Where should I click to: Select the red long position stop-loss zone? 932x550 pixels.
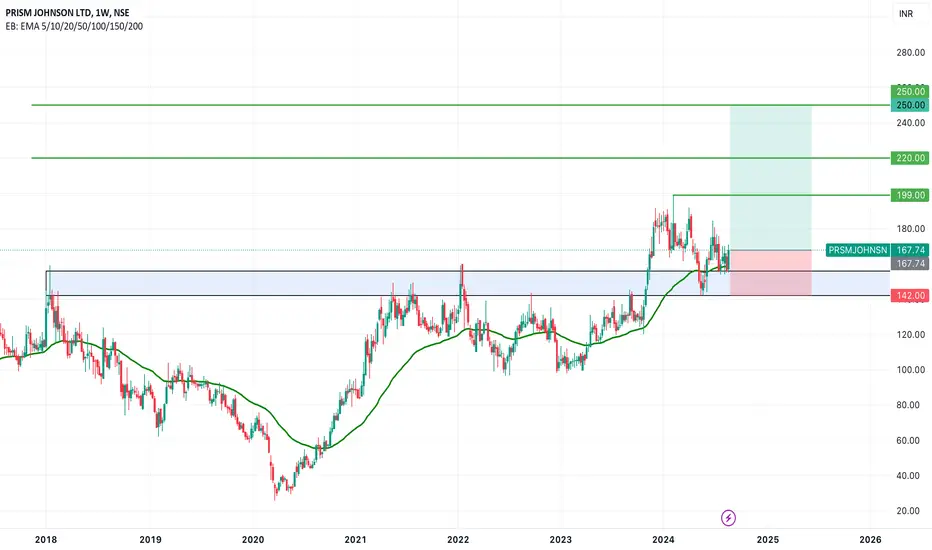click(x=770, y=273)
